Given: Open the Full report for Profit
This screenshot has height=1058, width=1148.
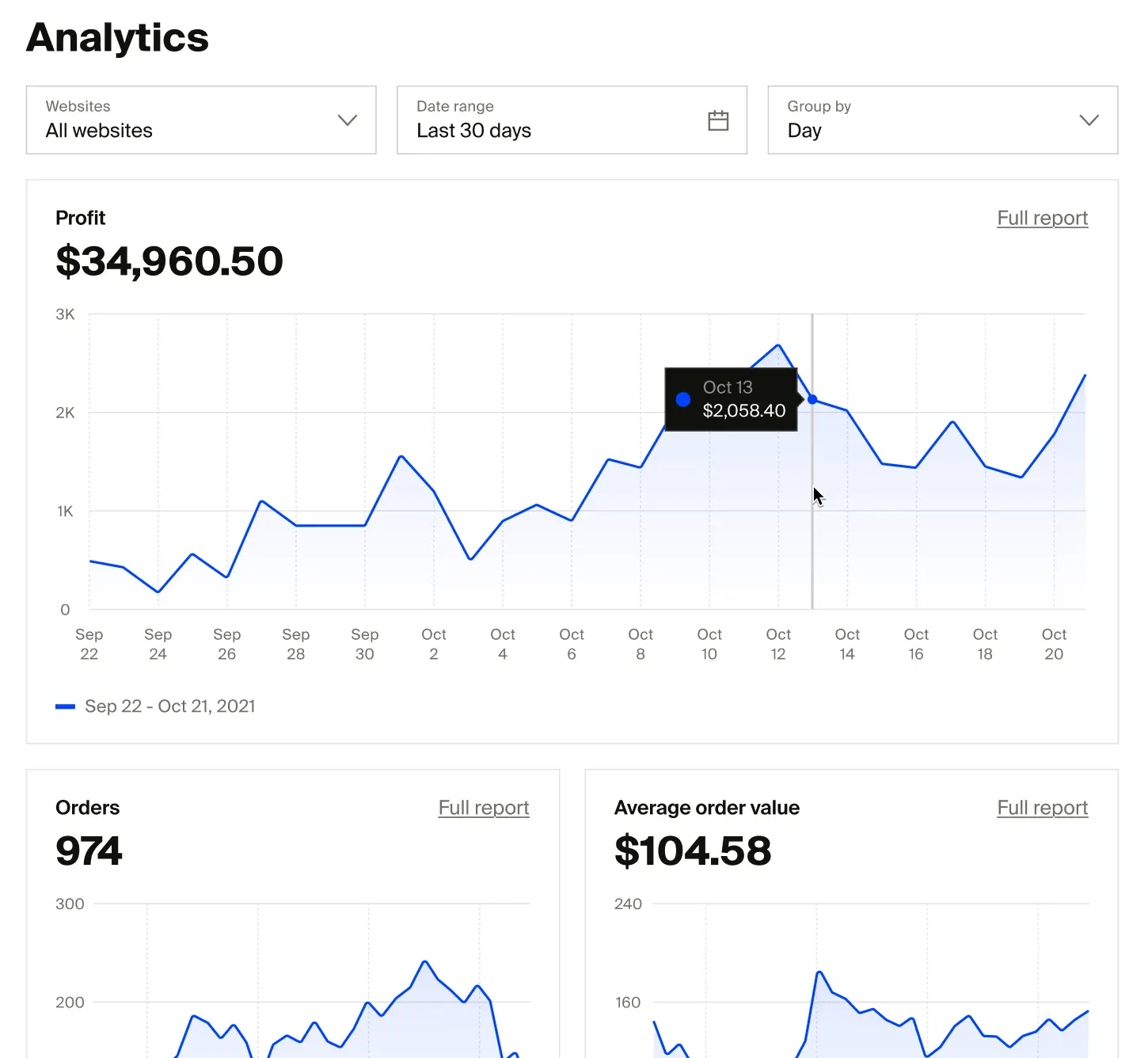Looking at the screenshot, I should [x=1042, y=218].
